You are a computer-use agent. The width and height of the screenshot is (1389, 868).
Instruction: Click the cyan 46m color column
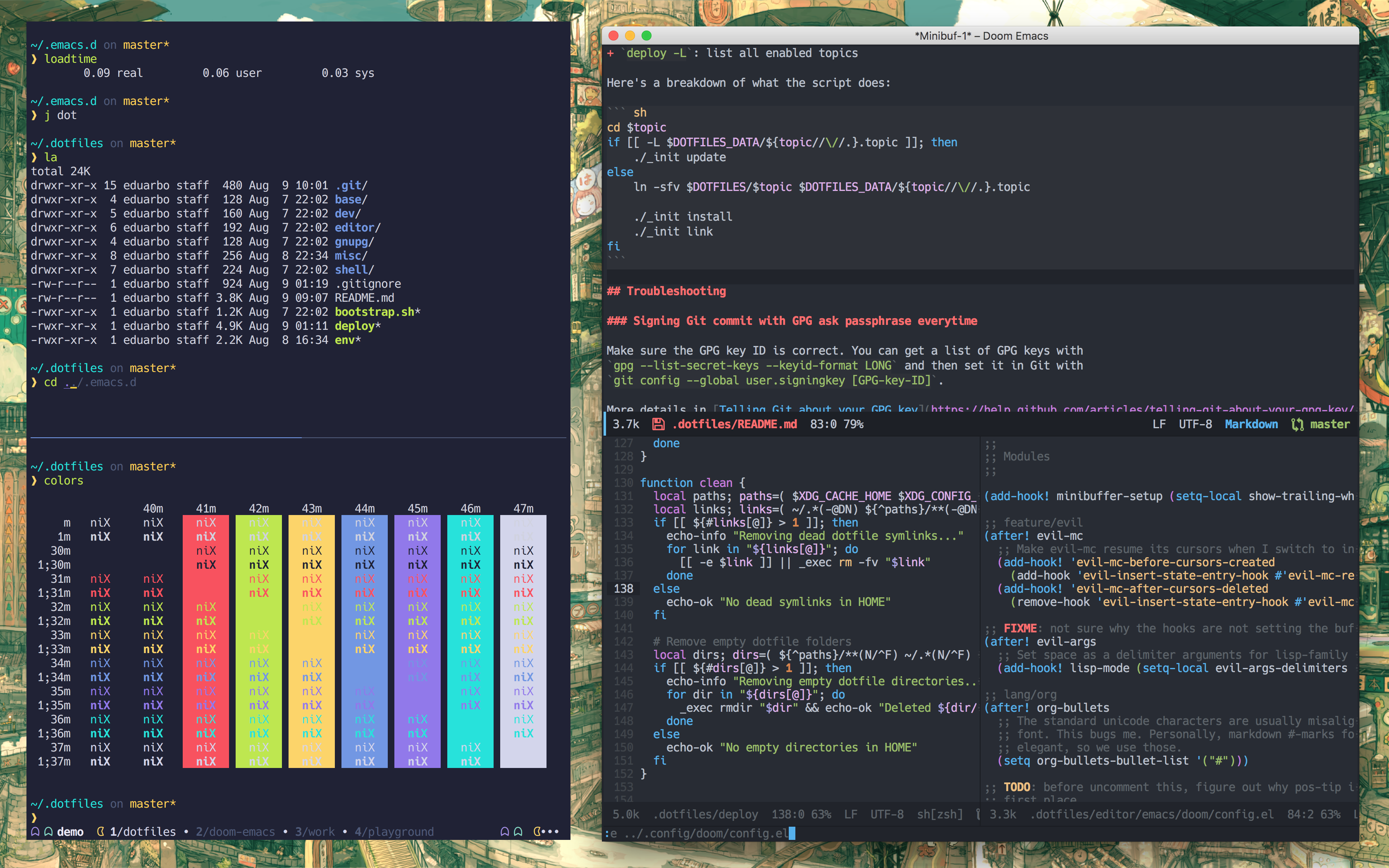pyautogui.click(x=470, y=641)
